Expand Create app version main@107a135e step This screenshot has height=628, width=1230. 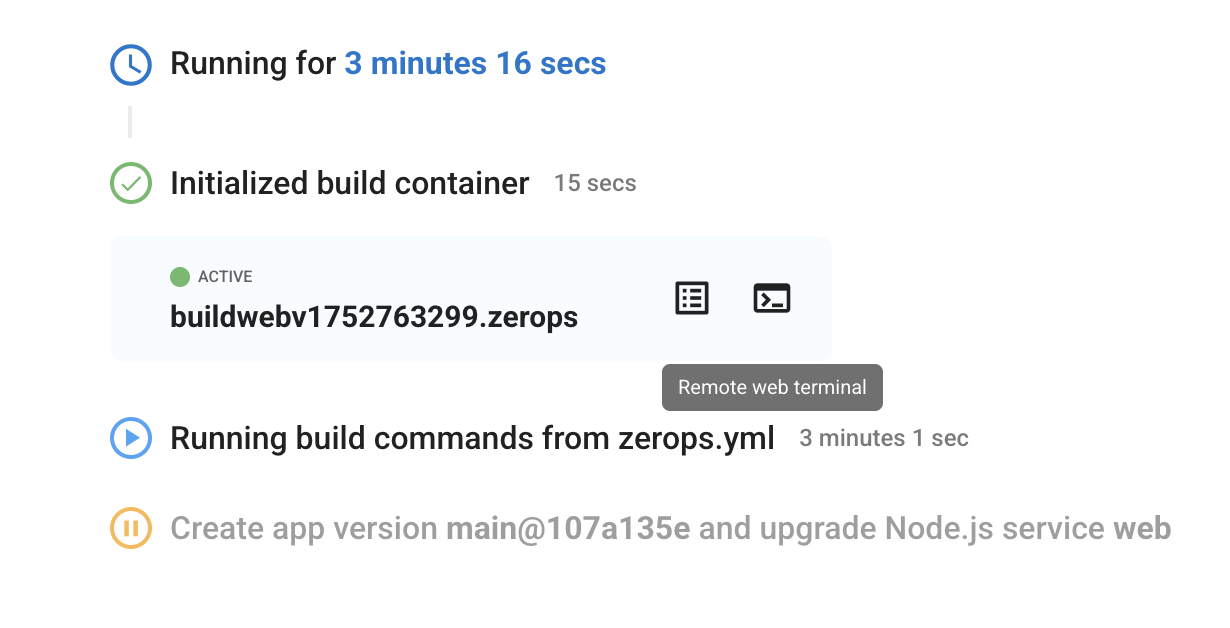coord(670,528)
